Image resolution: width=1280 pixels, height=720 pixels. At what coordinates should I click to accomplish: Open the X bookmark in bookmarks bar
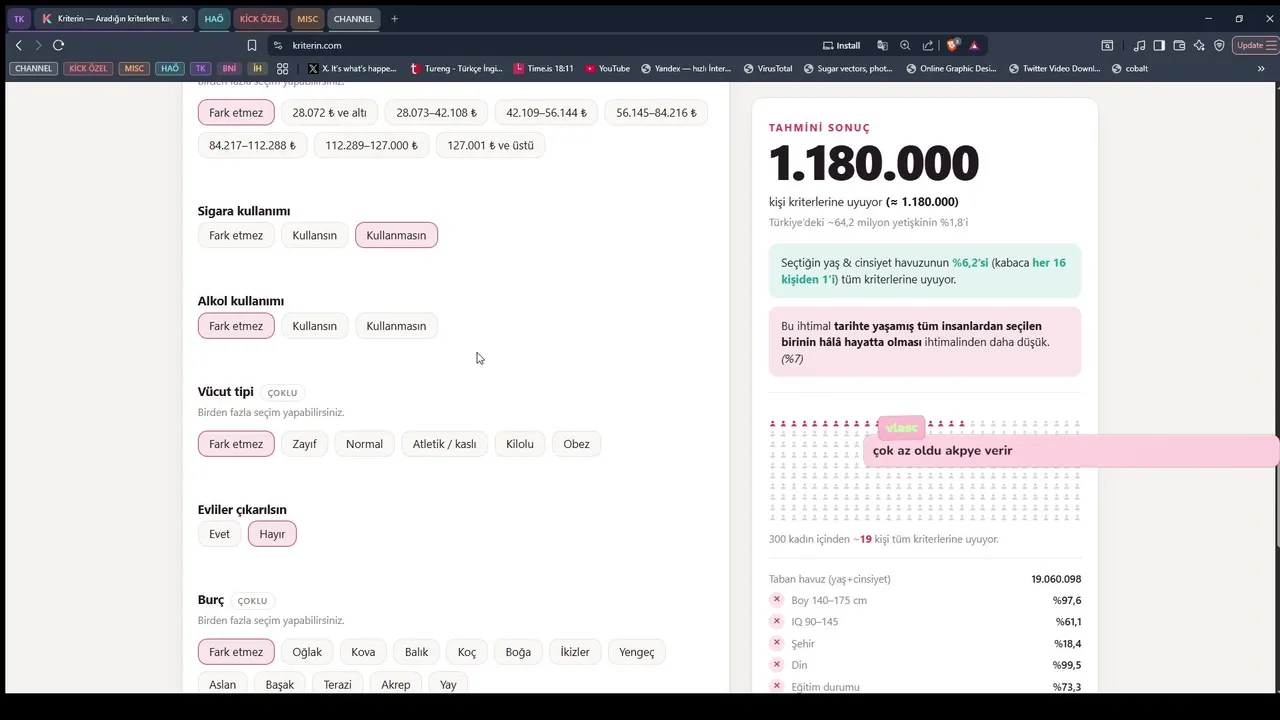352,69
